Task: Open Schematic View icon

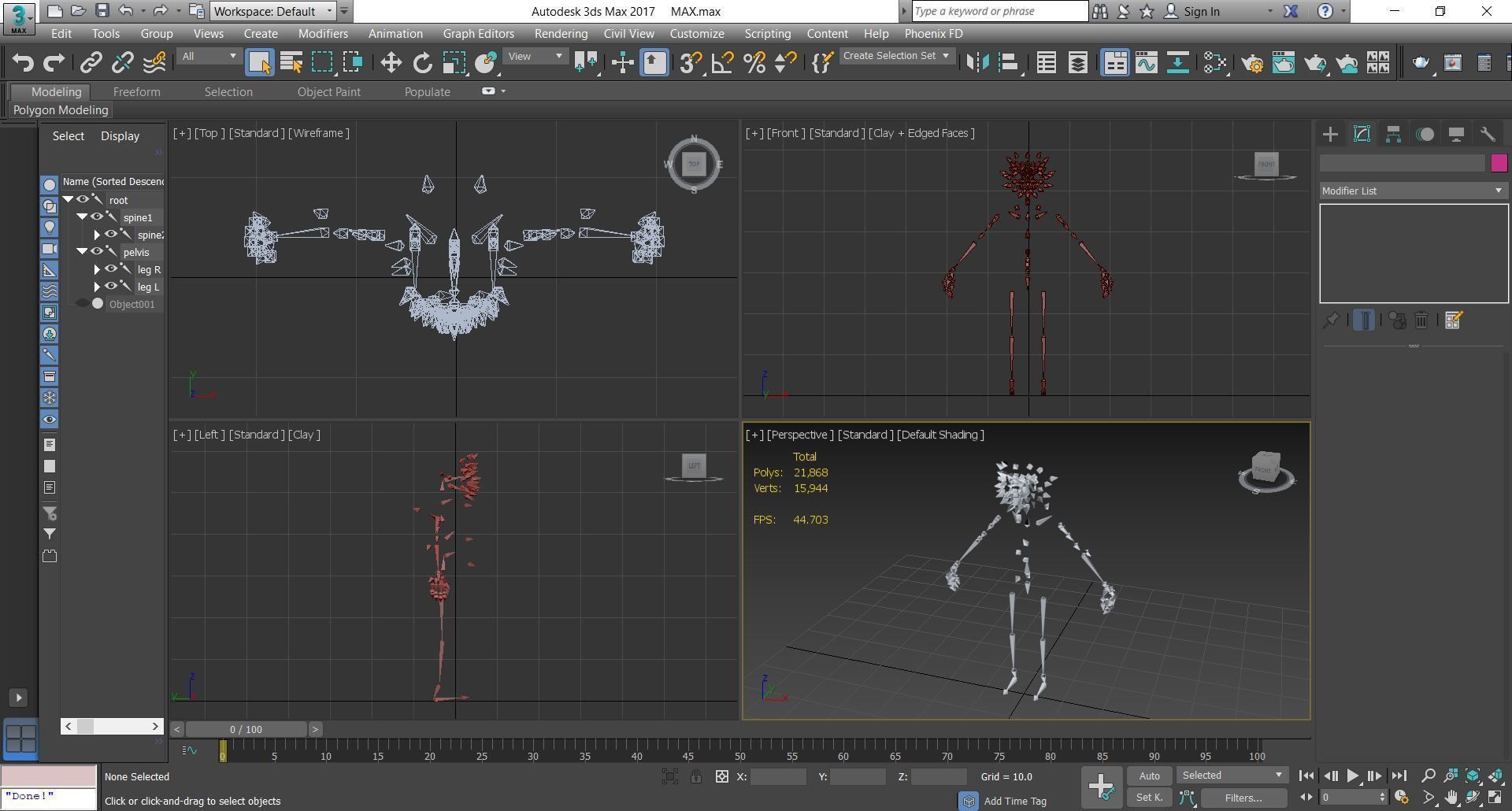Action: click(1178, 63)
